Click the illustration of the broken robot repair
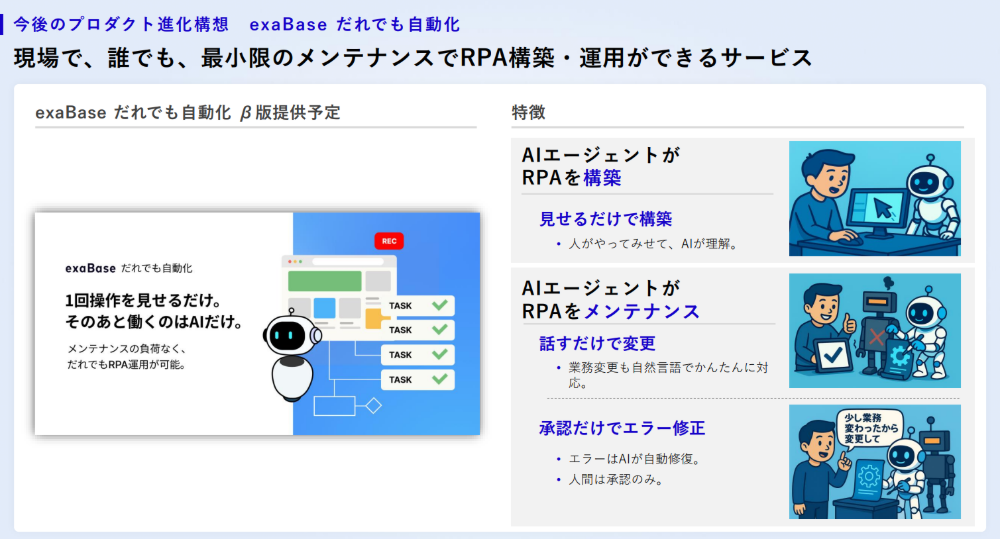This screenshot has width=1000, height=539. point(874,331)
